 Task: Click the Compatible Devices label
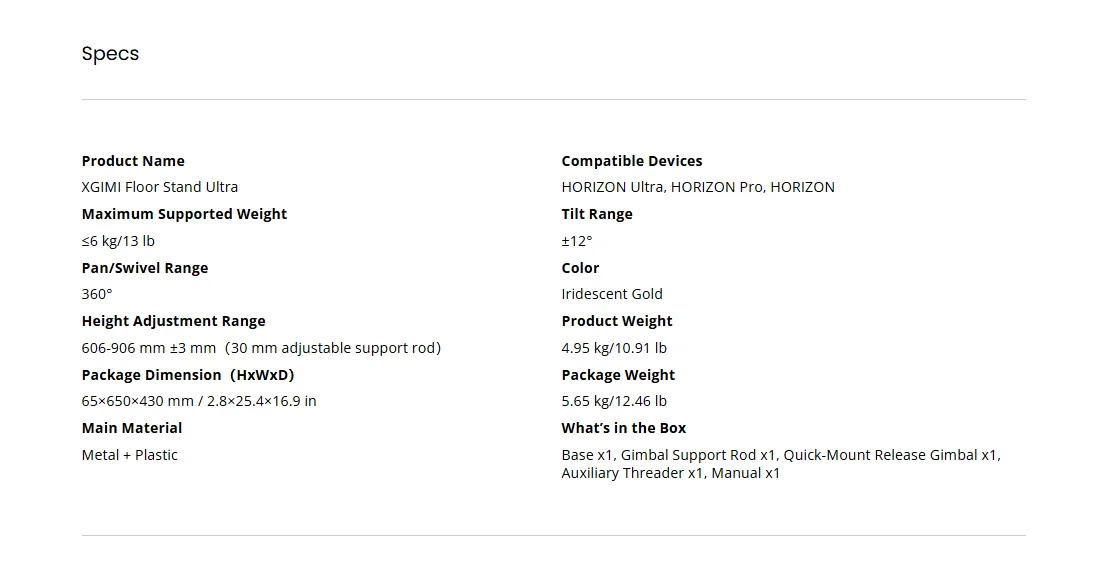click(x=632, y=161)
